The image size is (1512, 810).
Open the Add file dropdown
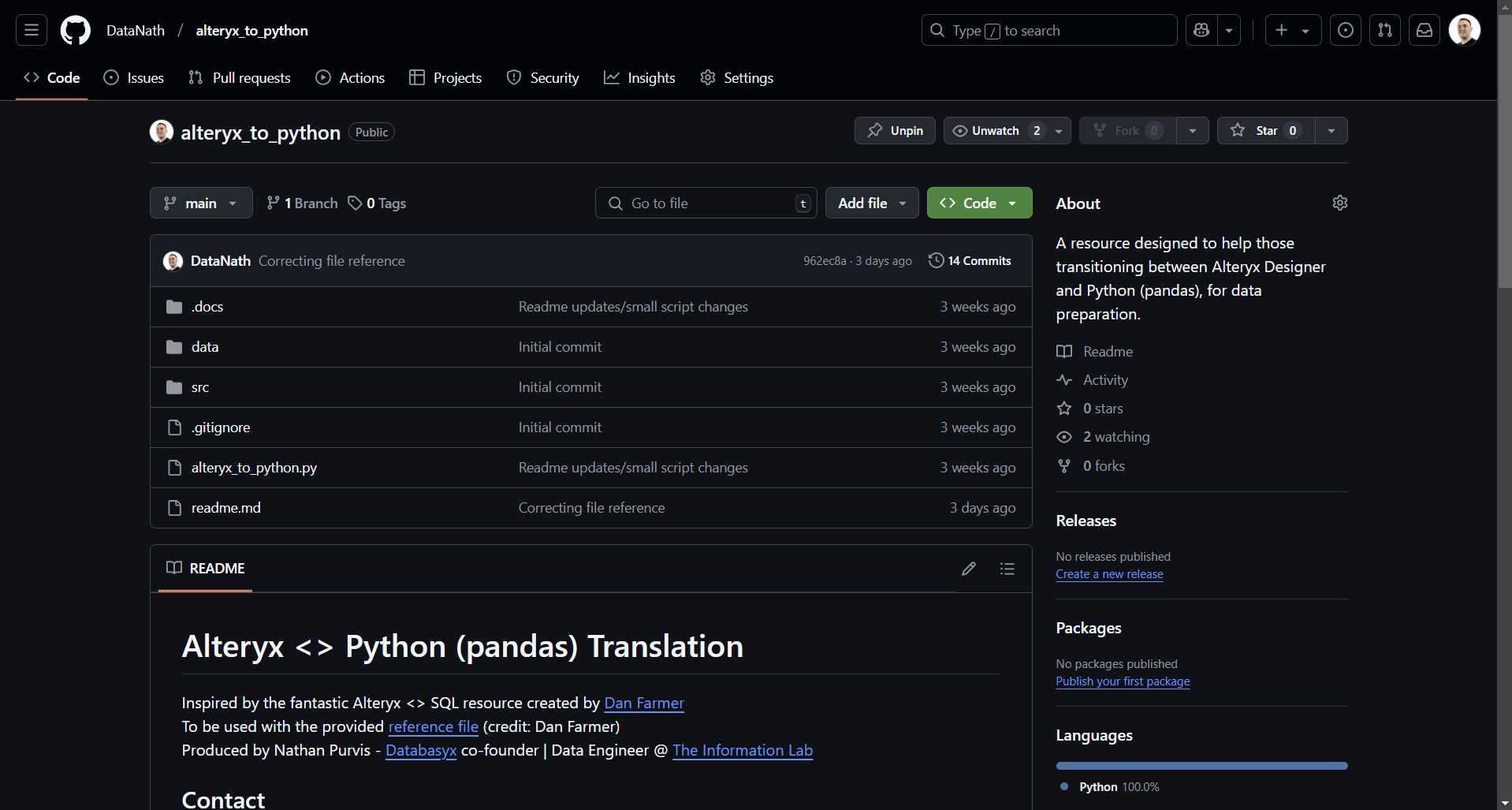coord(870,203)
